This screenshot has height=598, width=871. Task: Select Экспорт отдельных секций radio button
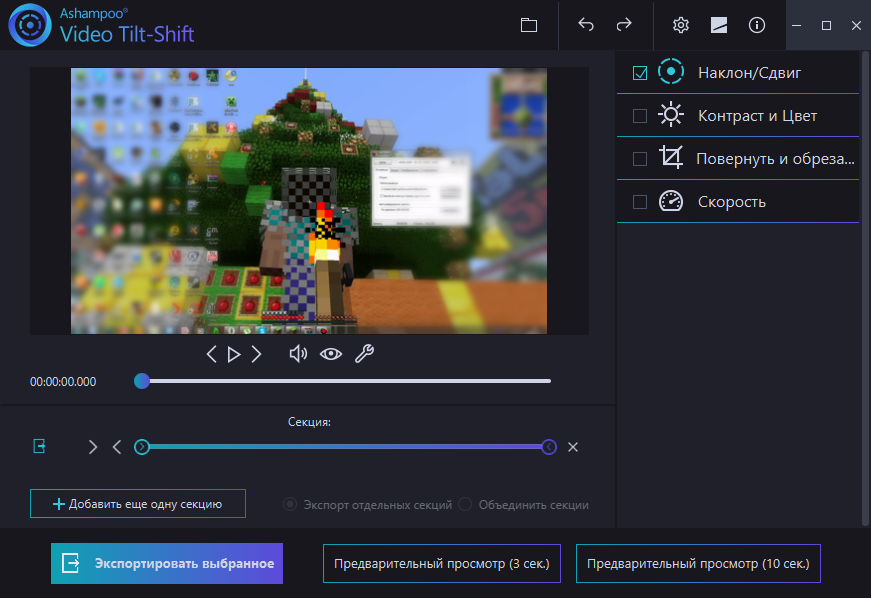[289, 504]
